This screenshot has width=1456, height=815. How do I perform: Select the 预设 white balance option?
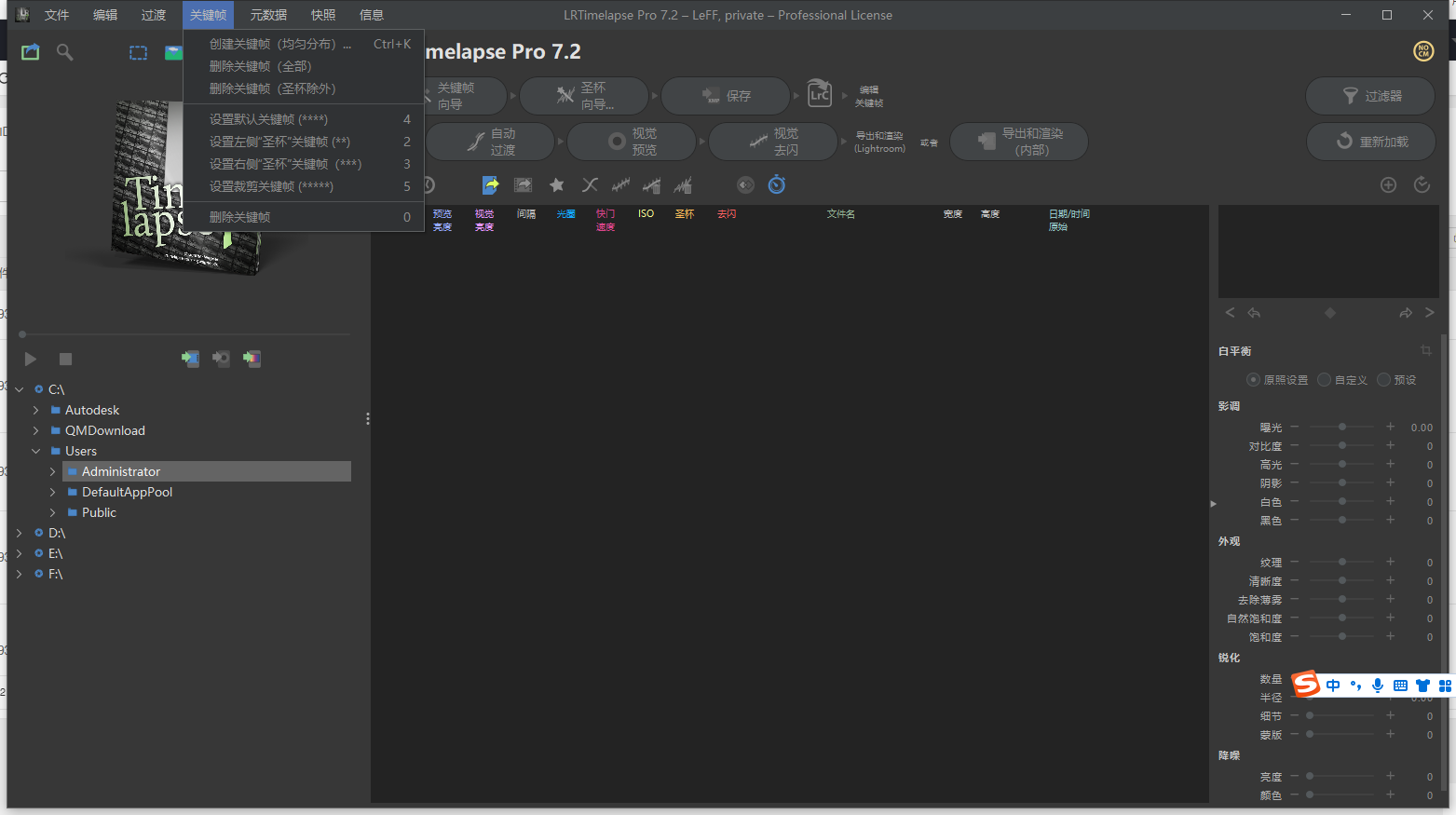point(1383,380)
